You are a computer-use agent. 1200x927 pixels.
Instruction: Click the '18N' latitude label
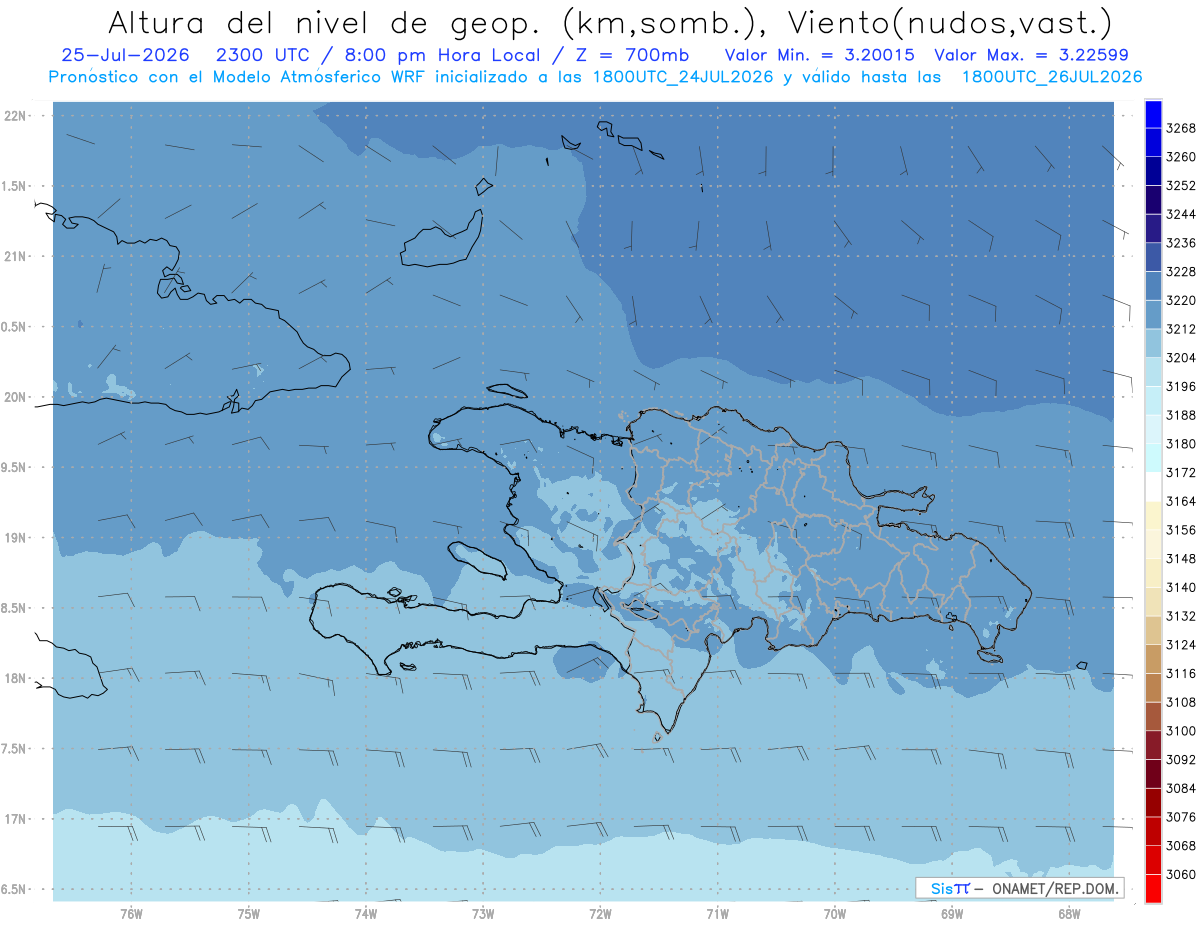pyautogui.click(x=15, y=678)
